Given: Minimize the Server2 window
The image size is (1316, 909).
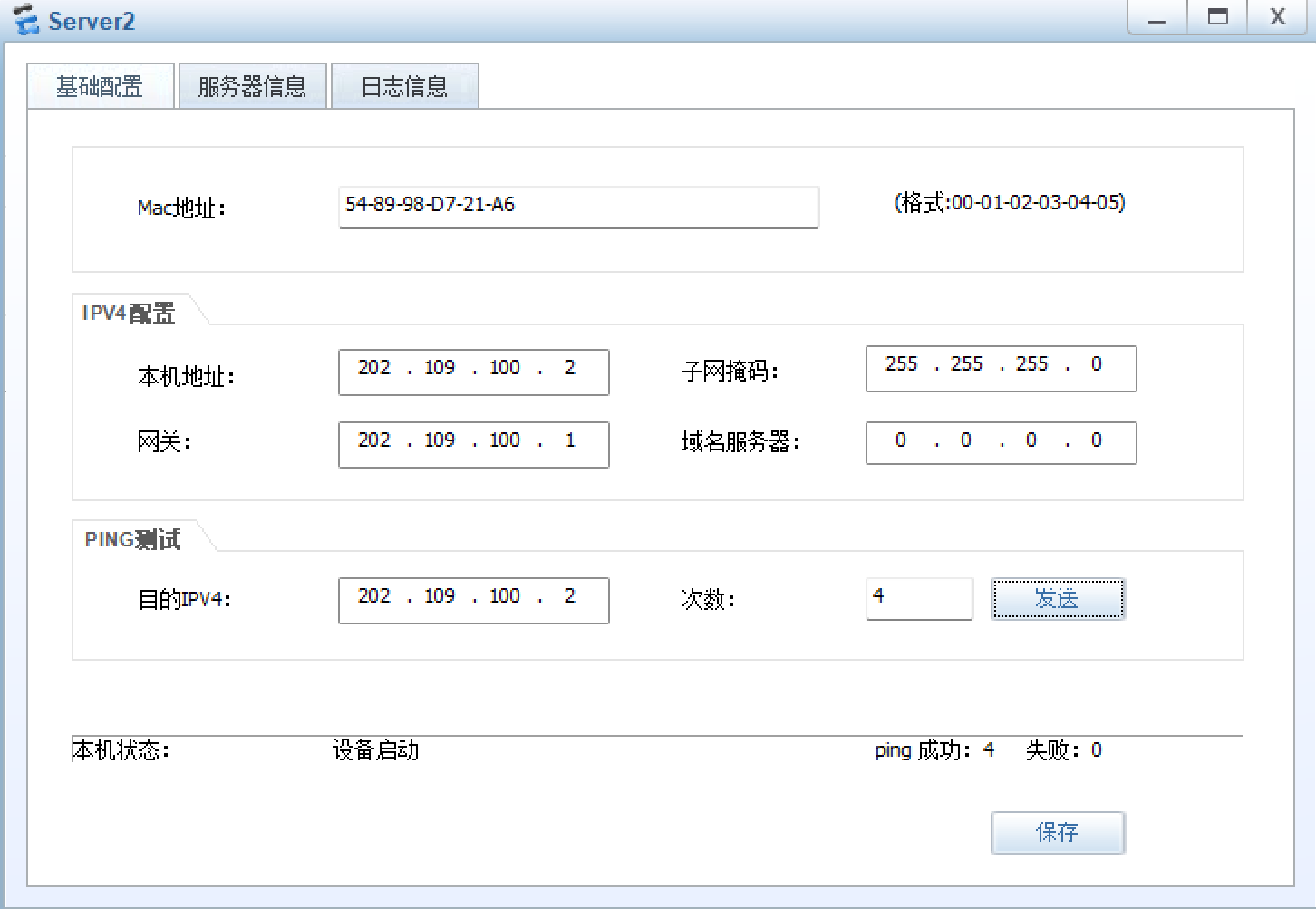Looking at the screenshot, I should click(x=1157, y=18).
